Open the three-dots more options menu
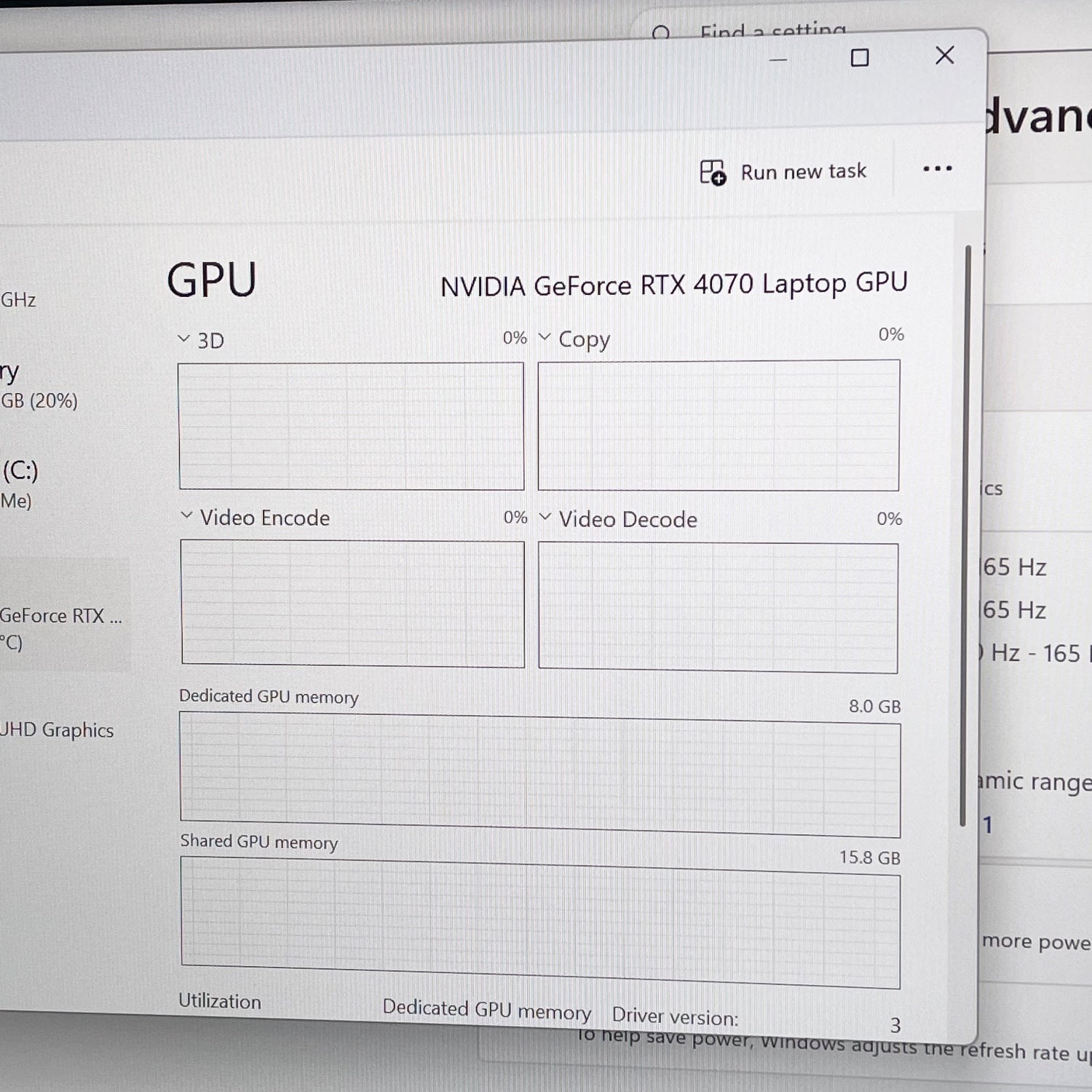This screenshot has width=1092, height=1092. coord(937,169)
